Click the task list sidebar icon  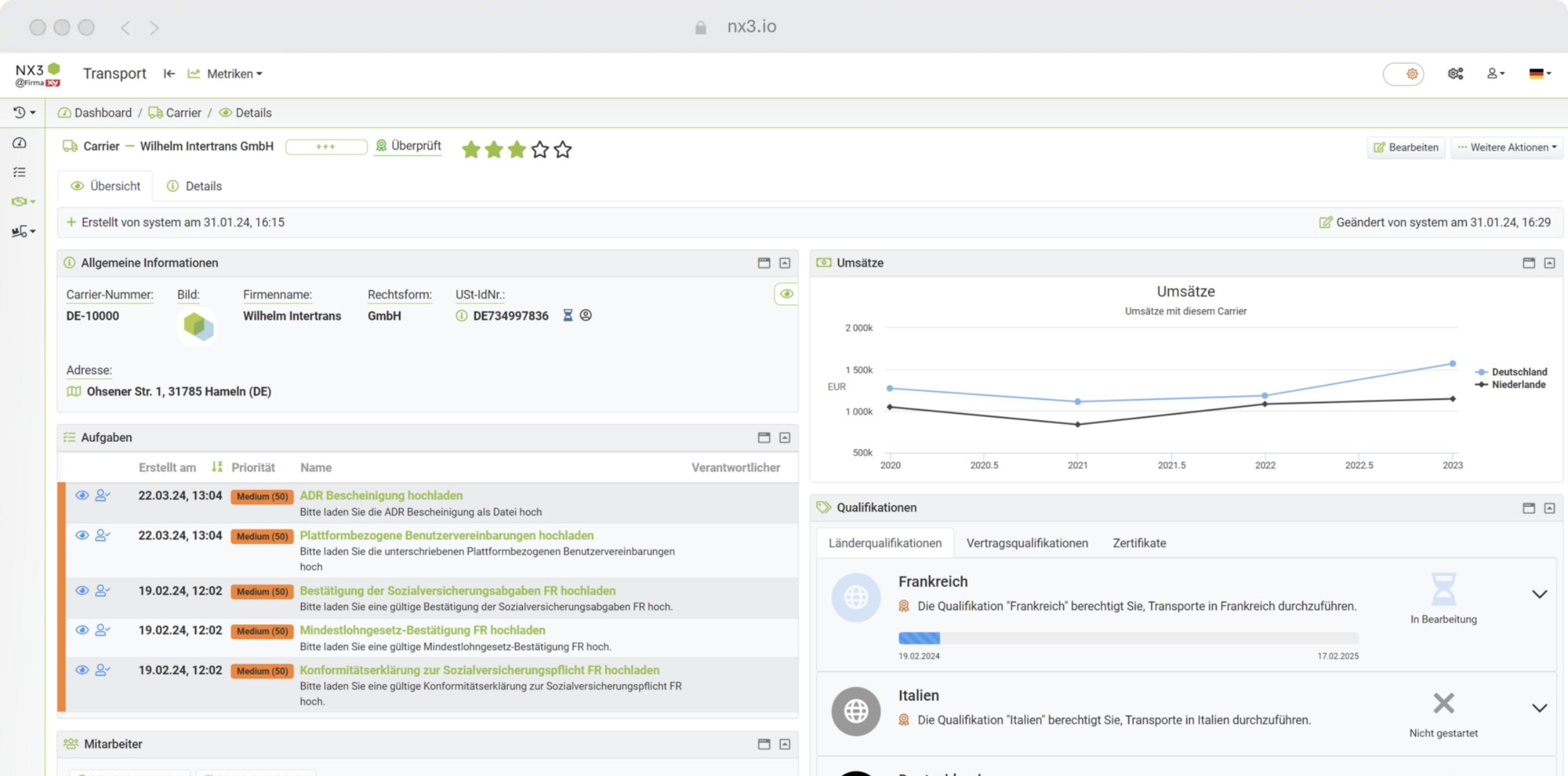(x=20, y=172)
